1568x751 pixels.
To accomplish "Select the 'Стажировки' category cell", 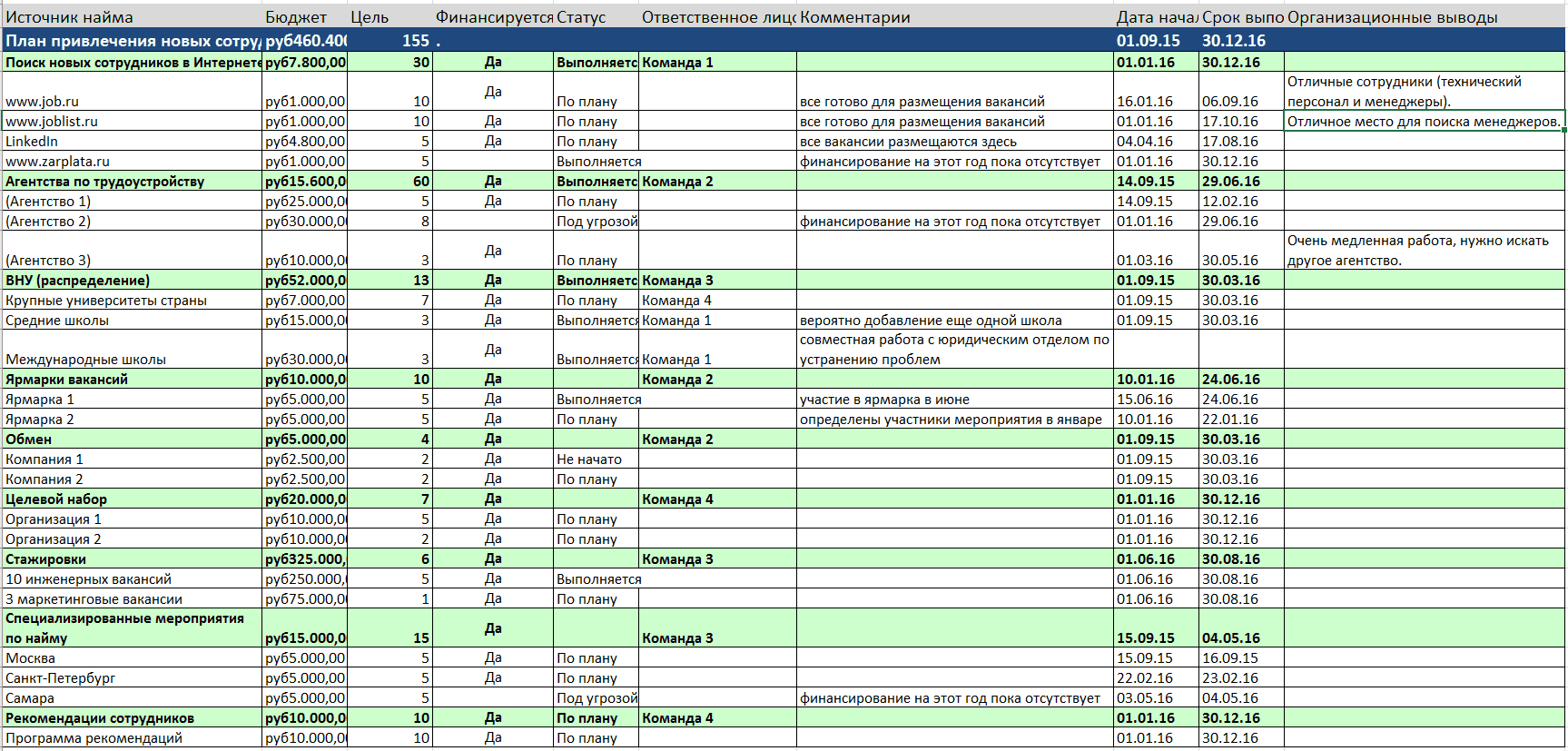I will pyautogui.click(x=132, y=558).
